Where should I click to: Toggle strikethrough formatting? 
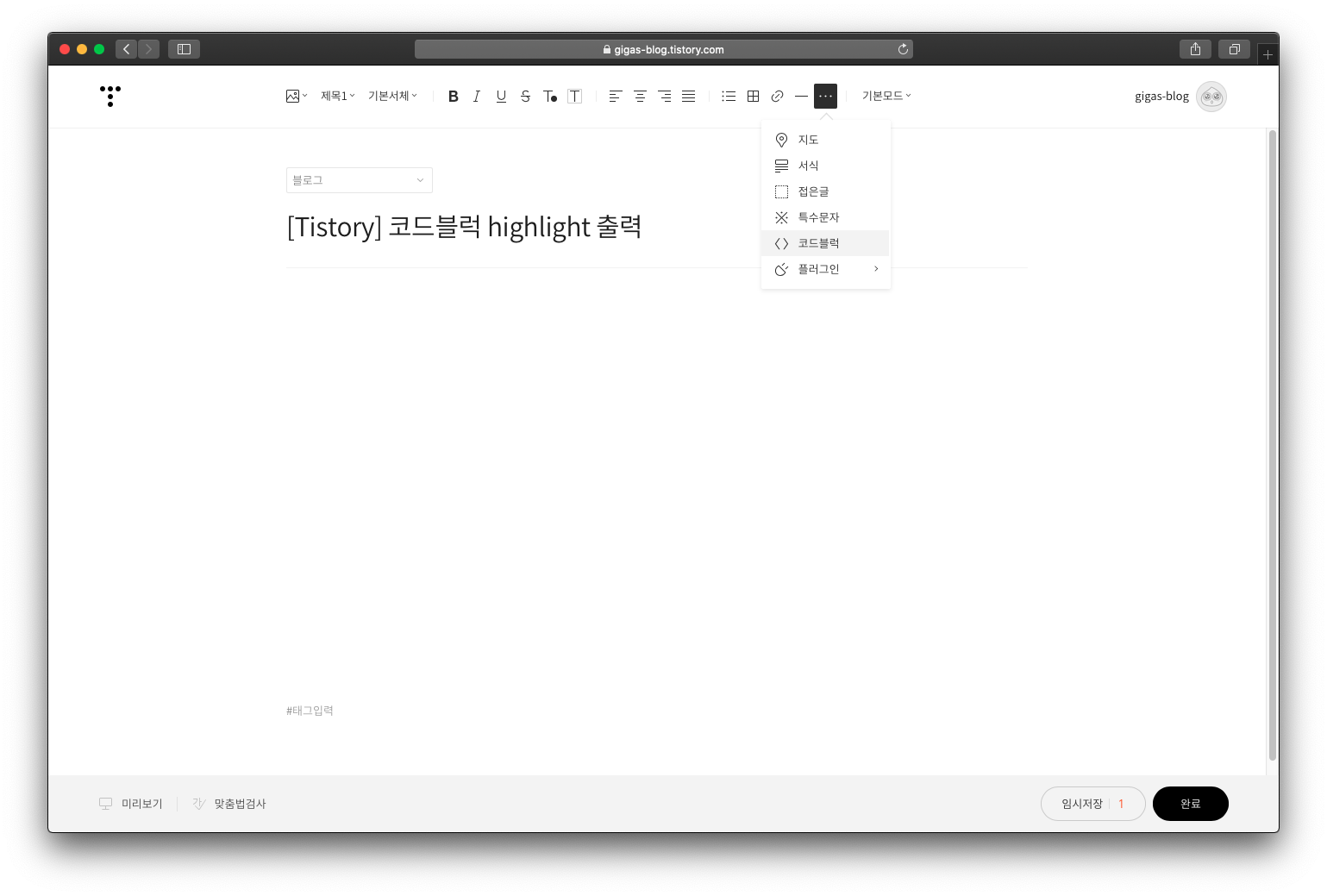tap(525, 97)
